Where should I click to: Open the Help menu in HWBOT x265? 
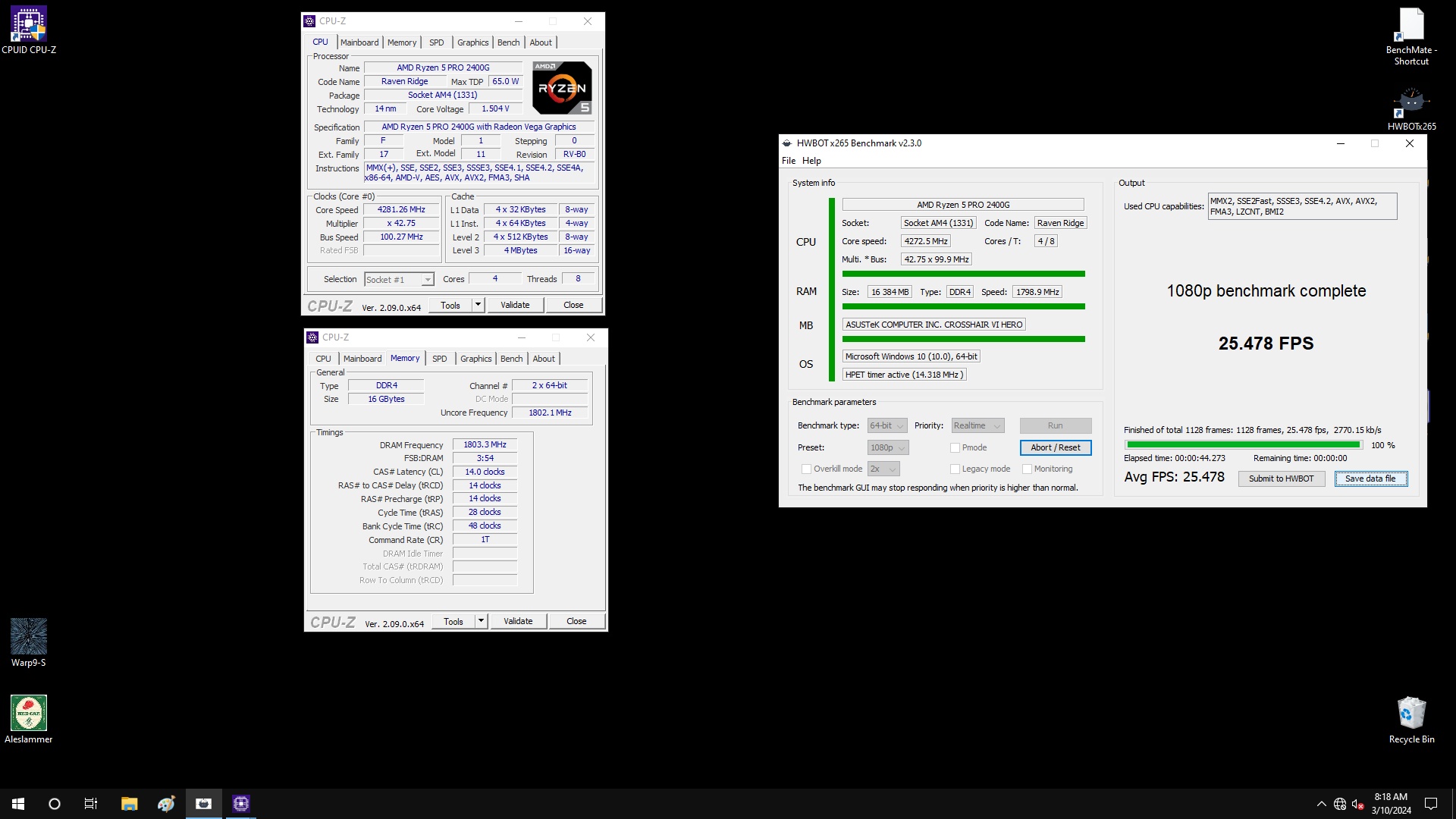811,161
